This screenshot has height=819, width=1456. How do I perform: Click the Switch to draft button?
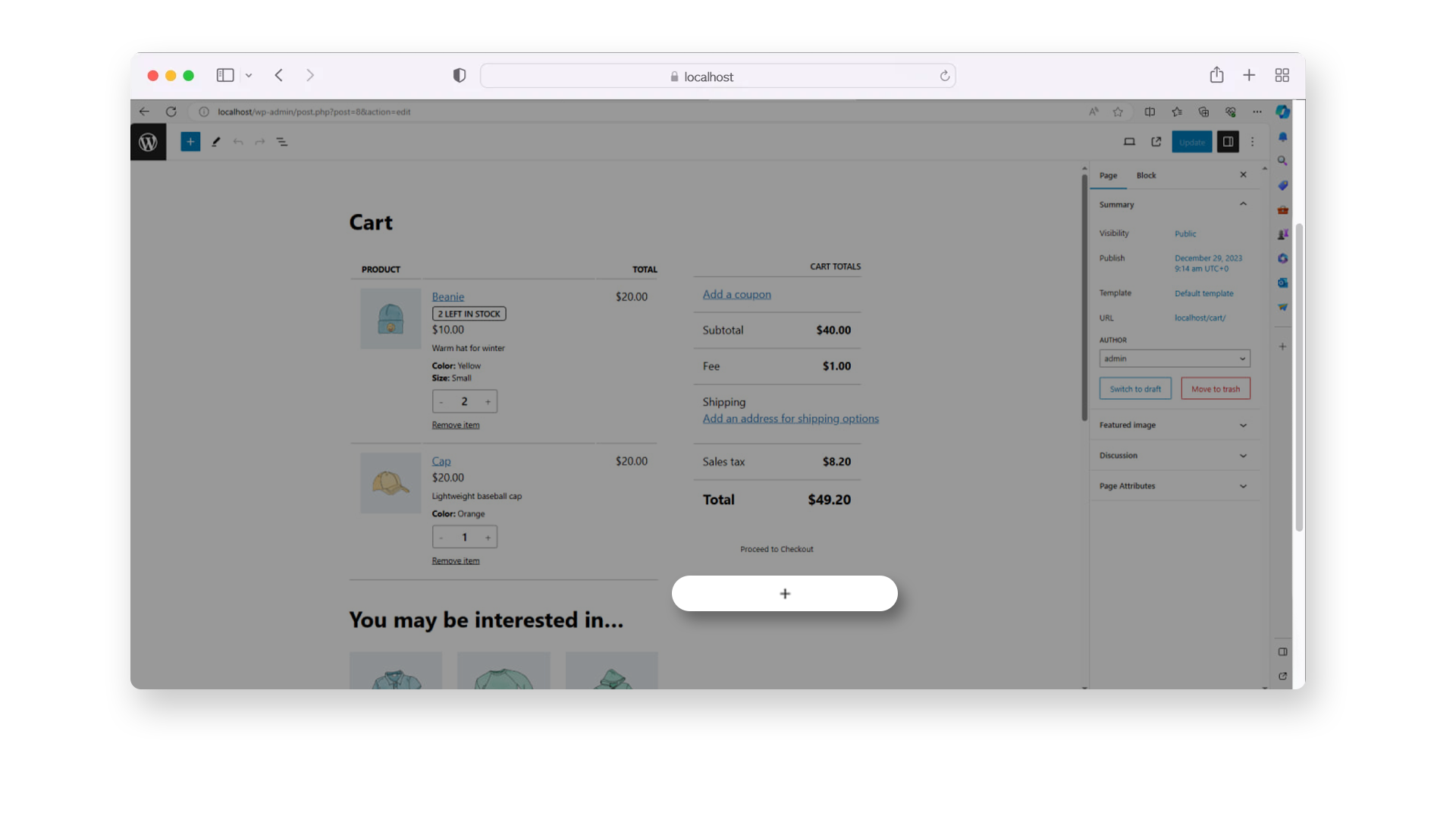pos(1135,389)
